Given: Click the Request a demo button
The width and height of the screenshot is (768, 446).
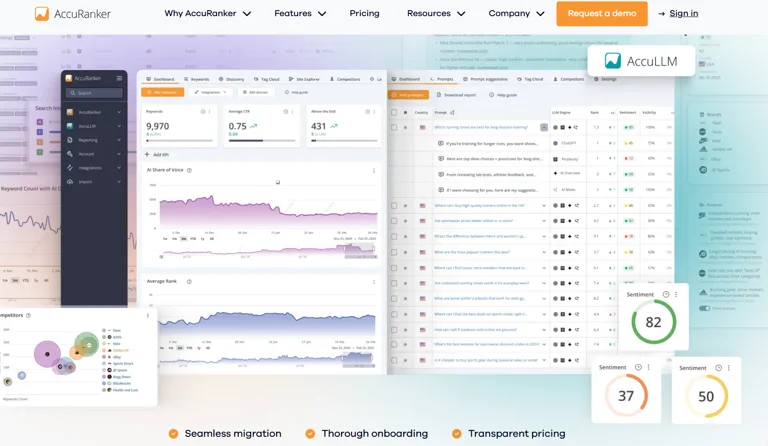Looking at the screenshot, I should point(601,14).
